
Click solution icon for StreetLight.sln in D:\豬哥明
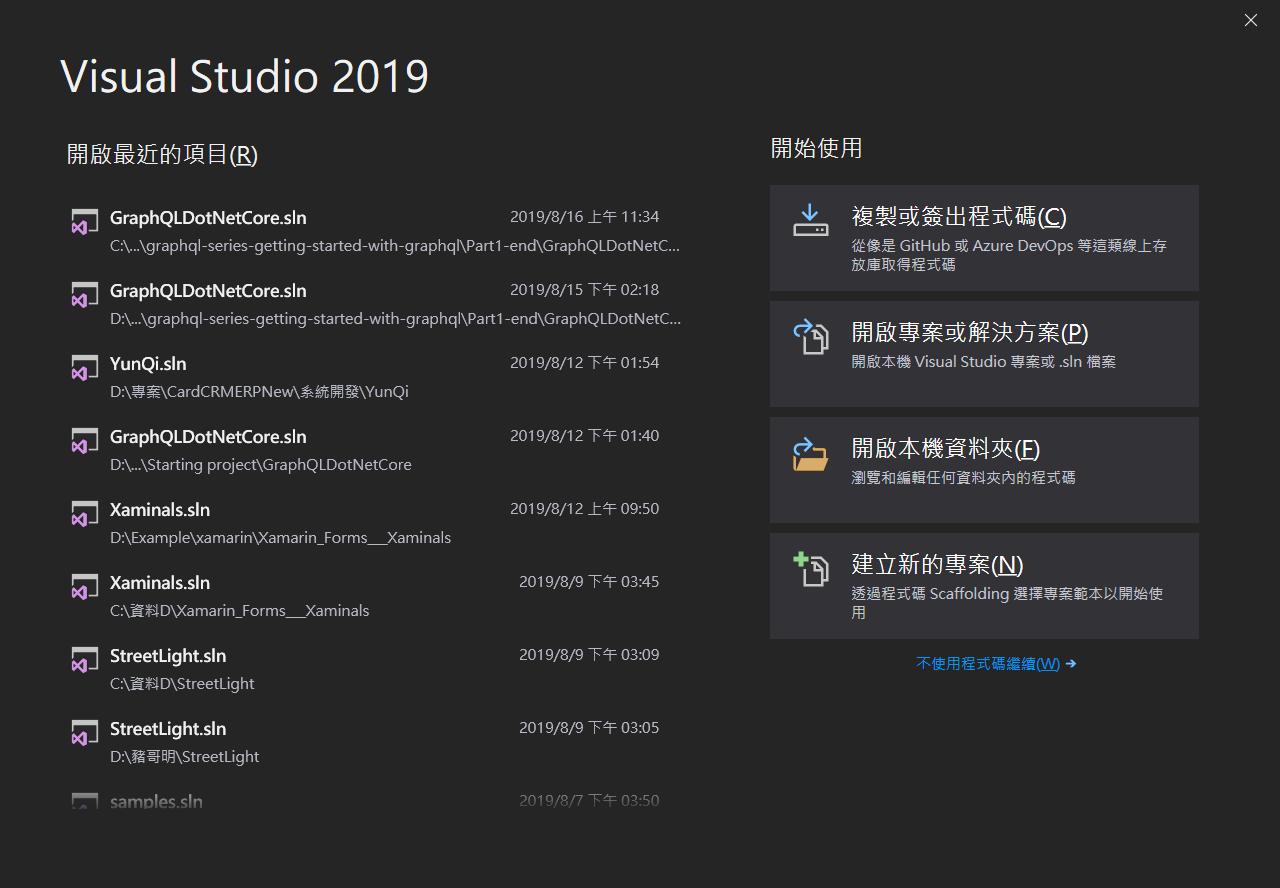[x=84, y=732]
